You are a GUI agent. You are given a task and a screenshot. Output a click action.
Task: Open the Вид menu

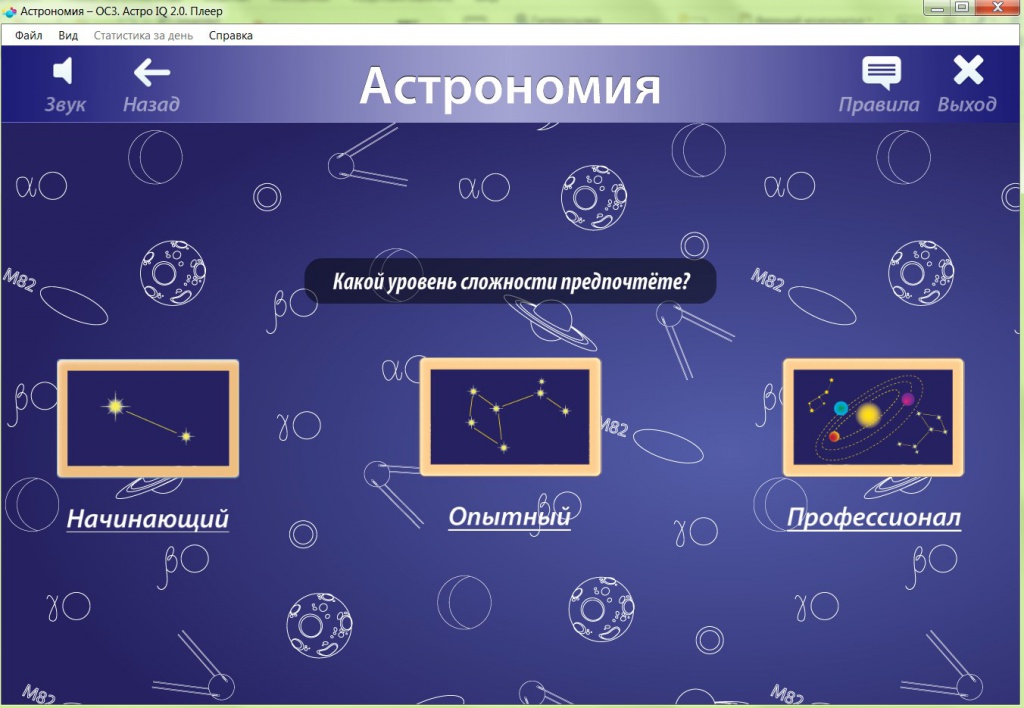[68, 35]
